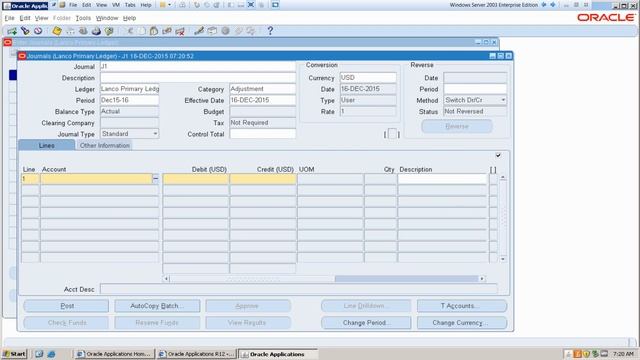Click the yellow Save toolbar icon
Image resolution: width=640 pixels, height=360 pixels.
coord(57,31)
